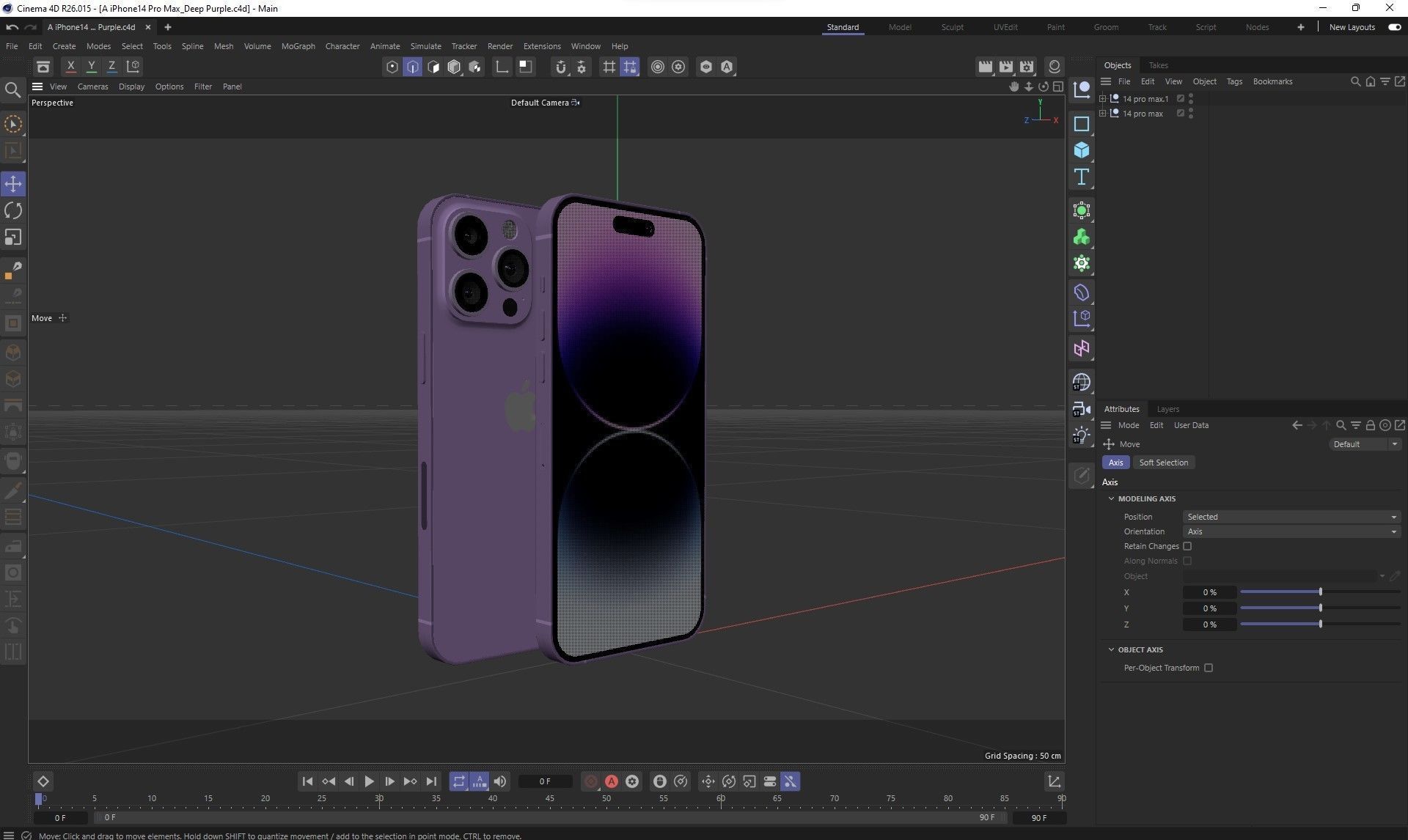Click User Data in Attributes manager
The height and width of the screenshot is (840, 1408).
point(1191,425)
